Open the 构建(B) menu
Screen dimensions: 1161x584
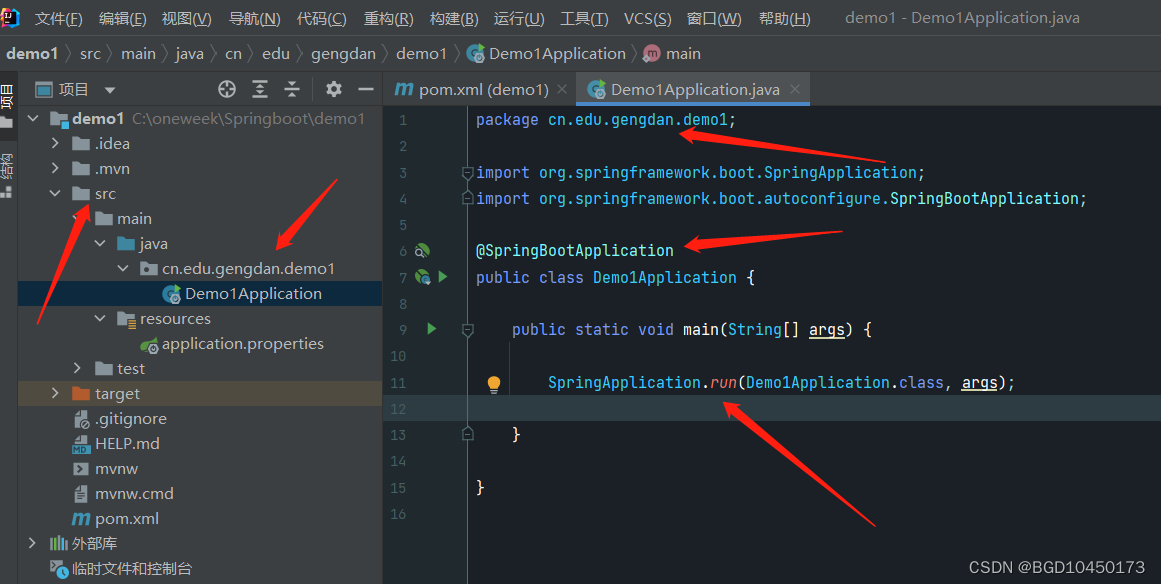click(454, 19)
